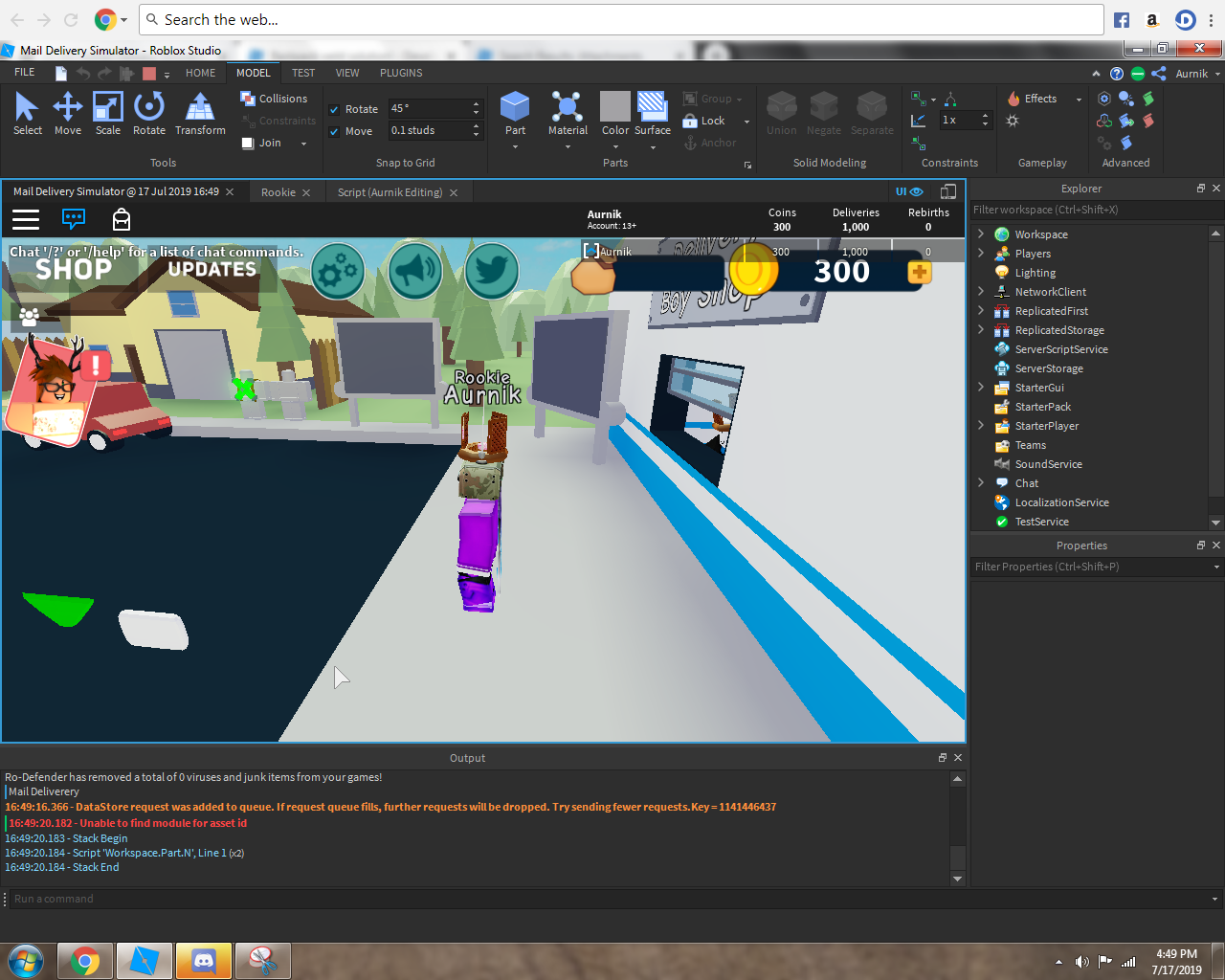Disable the Move snap checkbox
This screenshot has height=980, width=1225.
pyautogui.click(x=334, y=130)
